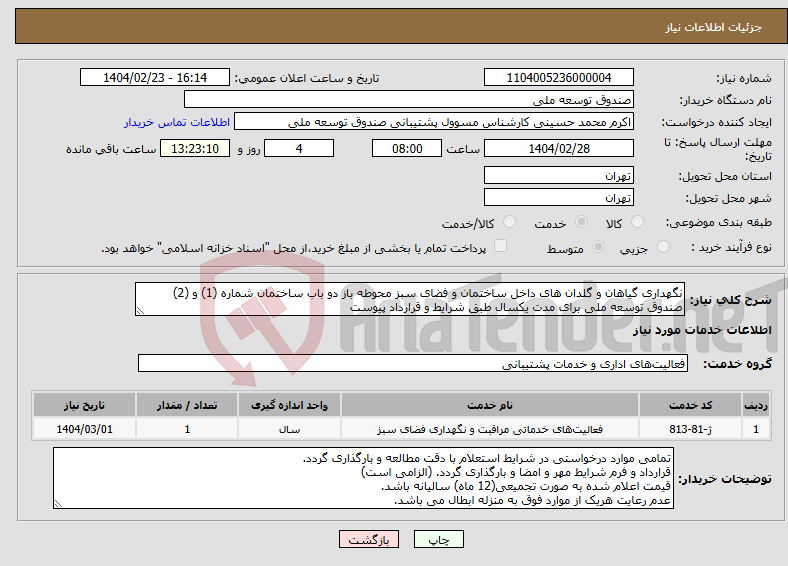Select the کالا radio button
Viewport: 788px width, 566px height.
tap(637, 222)
